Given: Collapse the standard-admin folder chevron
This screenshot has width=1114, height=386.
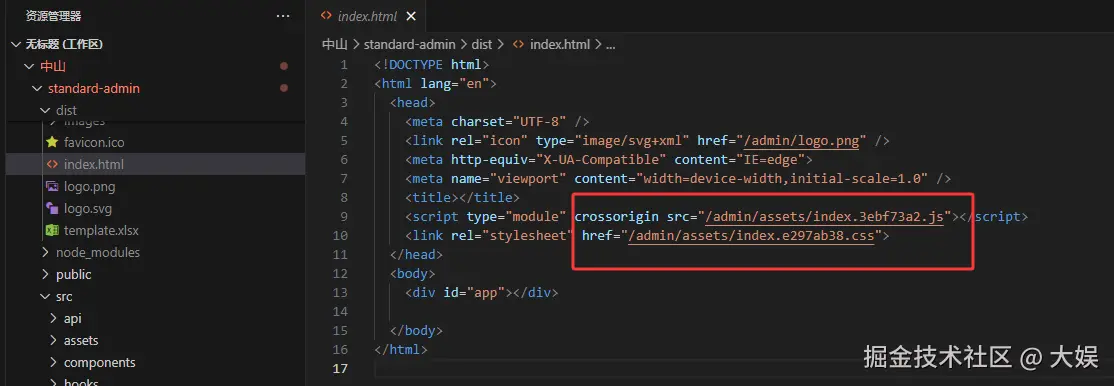Looking at the screenshot, I should pos(36,89).
